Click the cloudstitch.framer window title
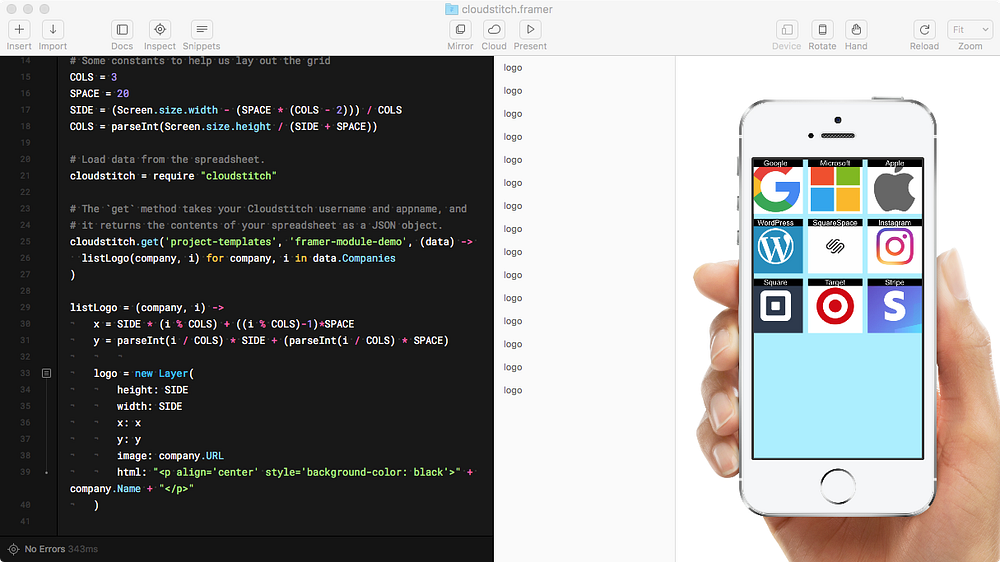 click(507, 9)
